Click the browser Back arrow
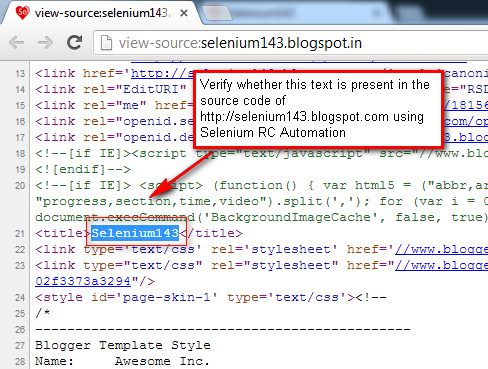The height and width of the screenshot is (369, 488). pyautogui.click(x=16, y=43)
